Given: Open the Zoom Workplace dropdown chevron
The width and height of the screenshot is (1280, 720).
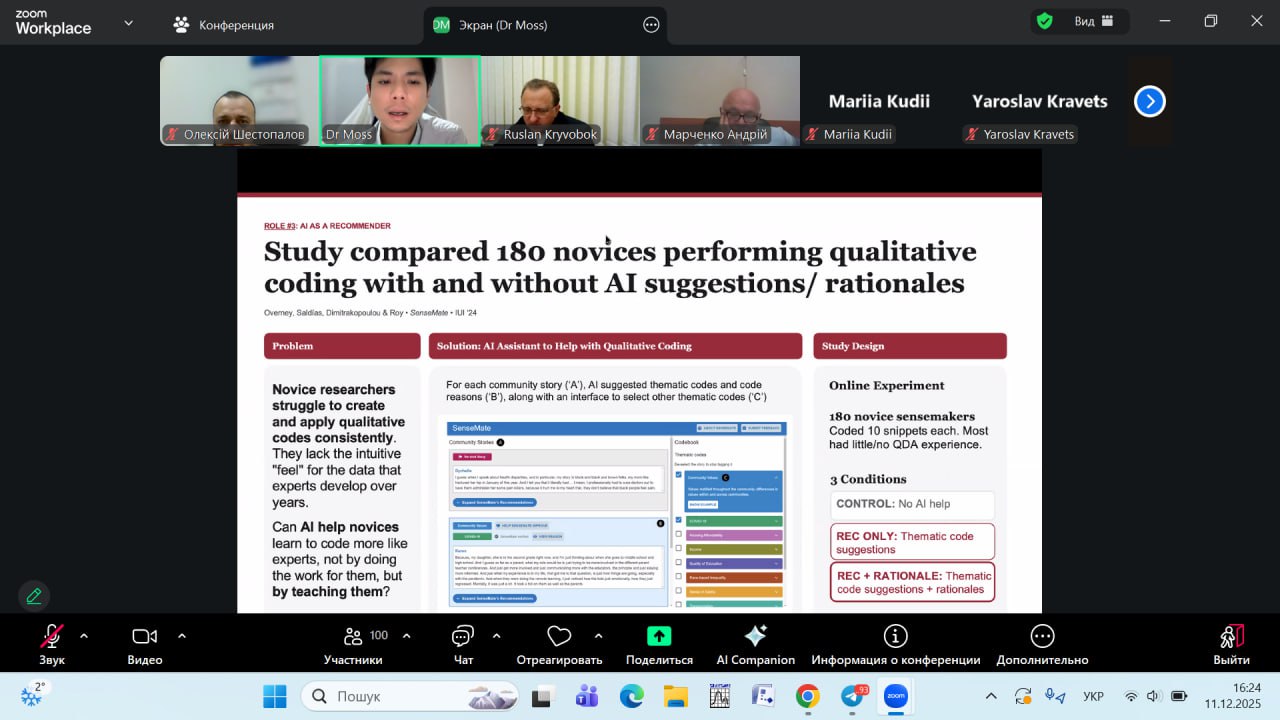Looking at the screenshot, I should (128, 23).
